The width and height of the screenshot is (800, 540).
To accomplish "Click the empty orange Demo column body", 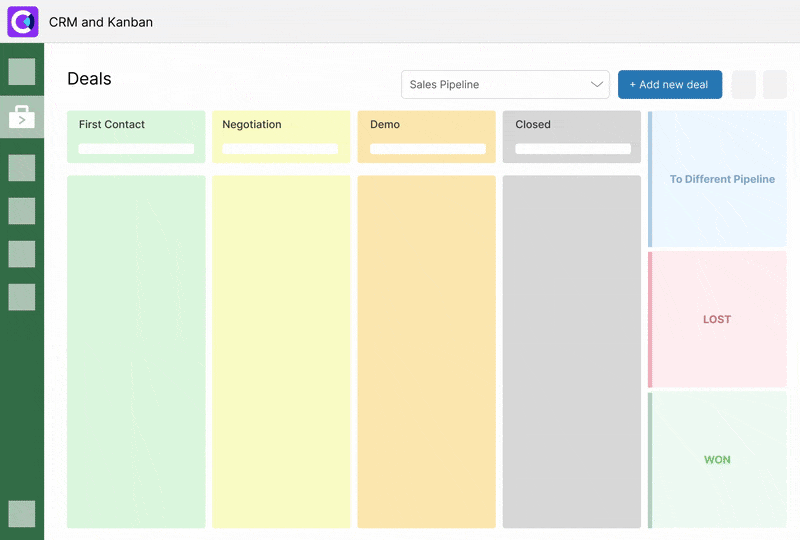I will pyautogui.click(x=426, y=350).
